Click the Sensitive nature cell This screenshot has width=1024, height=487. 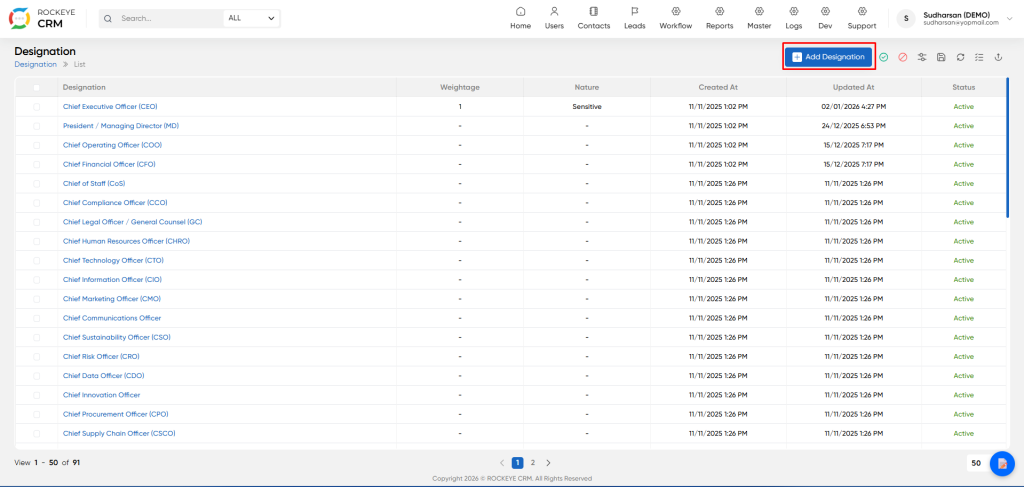pos(586,106)
